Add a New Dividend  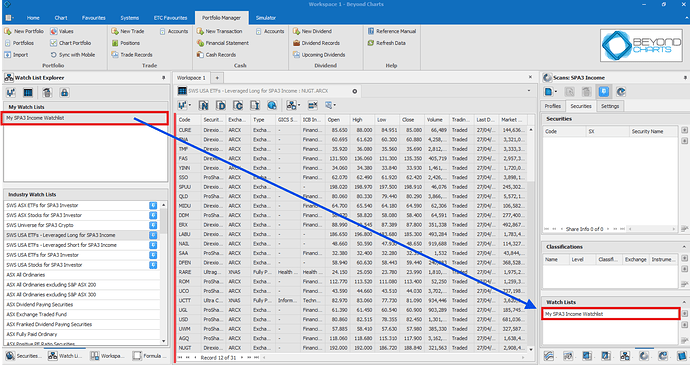(312, 31)
